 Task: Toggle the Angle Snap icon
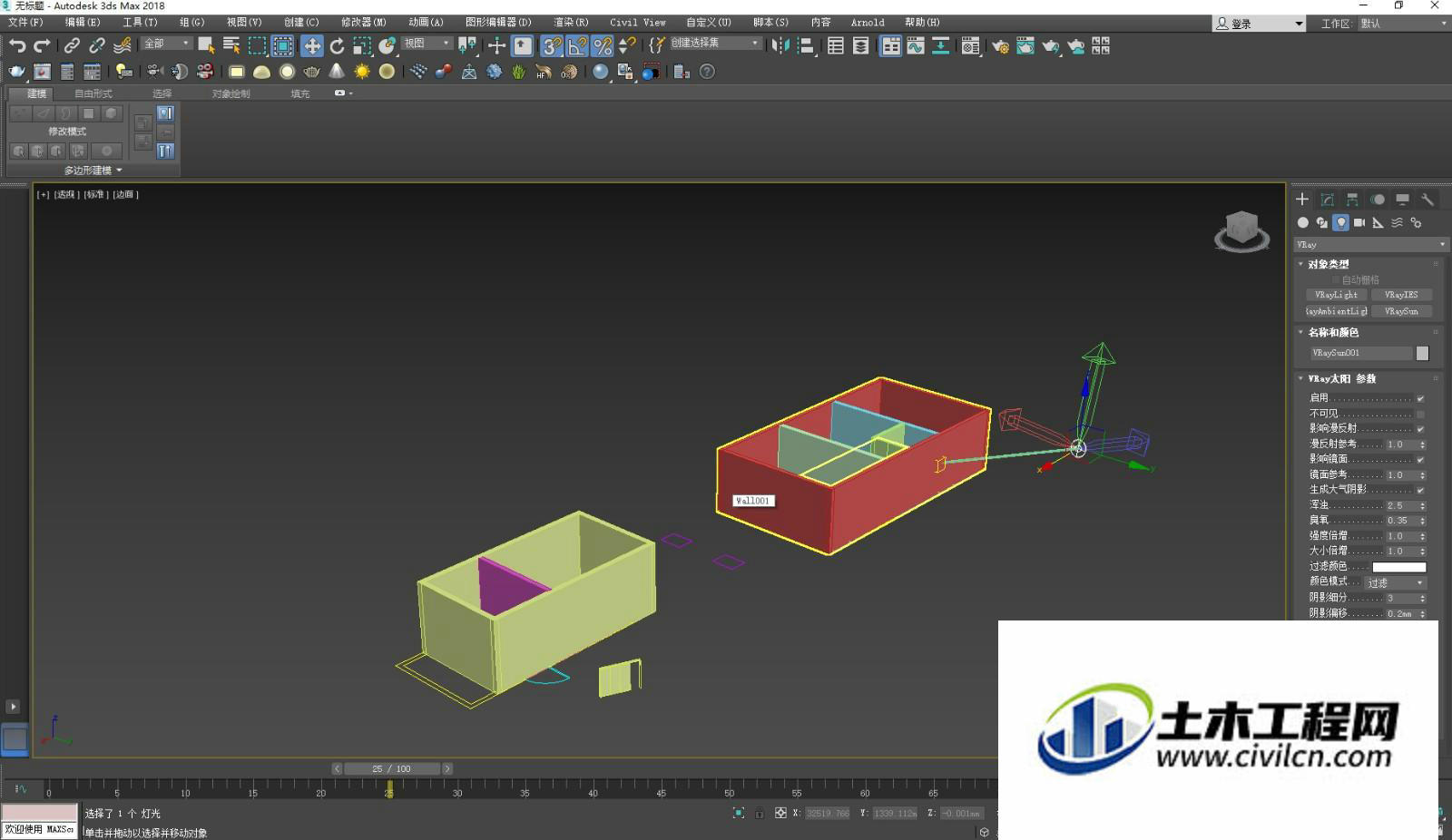coord(577,45)
